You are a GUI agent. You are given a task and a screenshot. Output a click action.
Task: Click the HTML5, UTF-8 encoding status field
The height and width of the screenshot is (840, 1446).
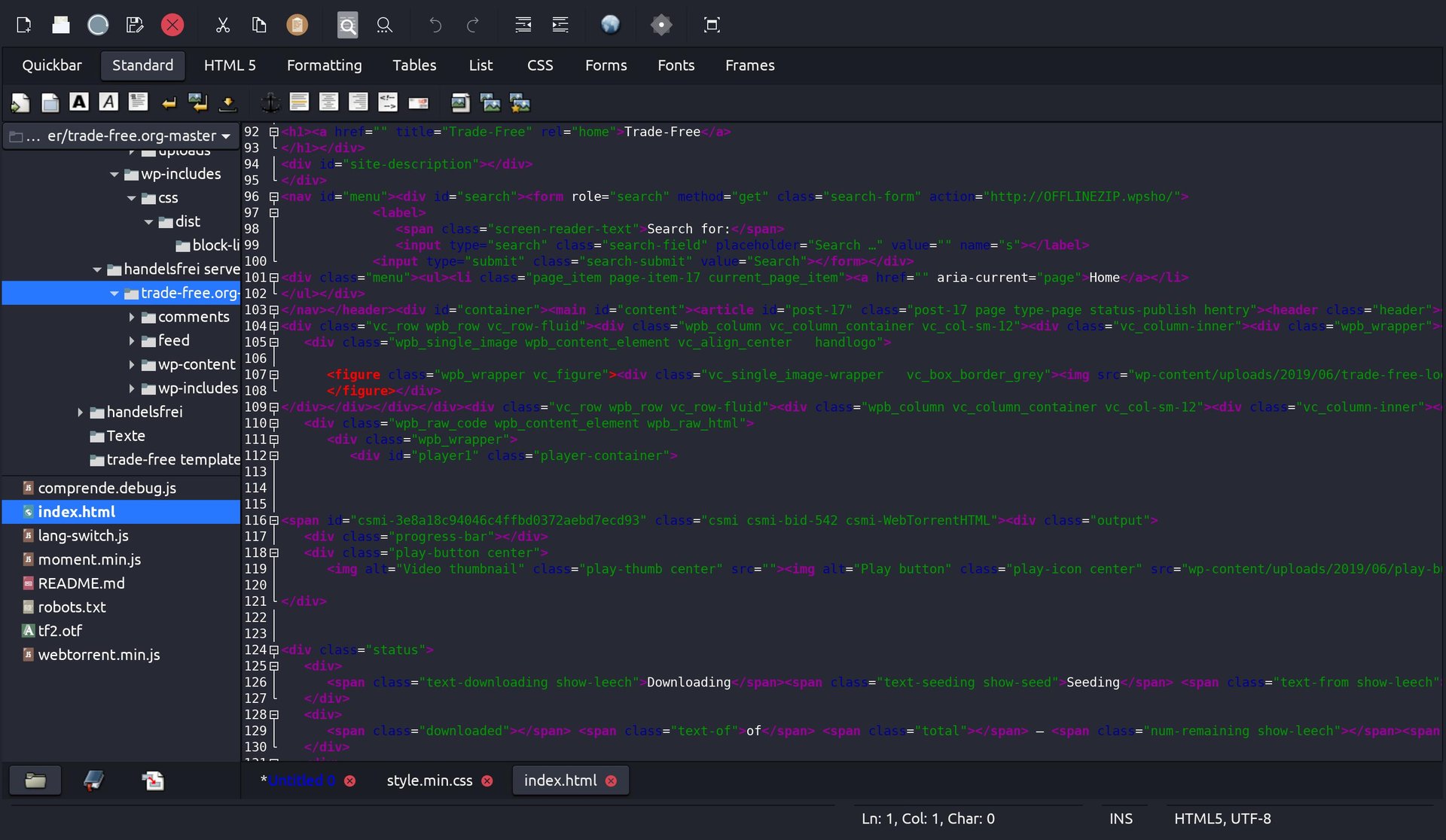[x=1222, y=818]
